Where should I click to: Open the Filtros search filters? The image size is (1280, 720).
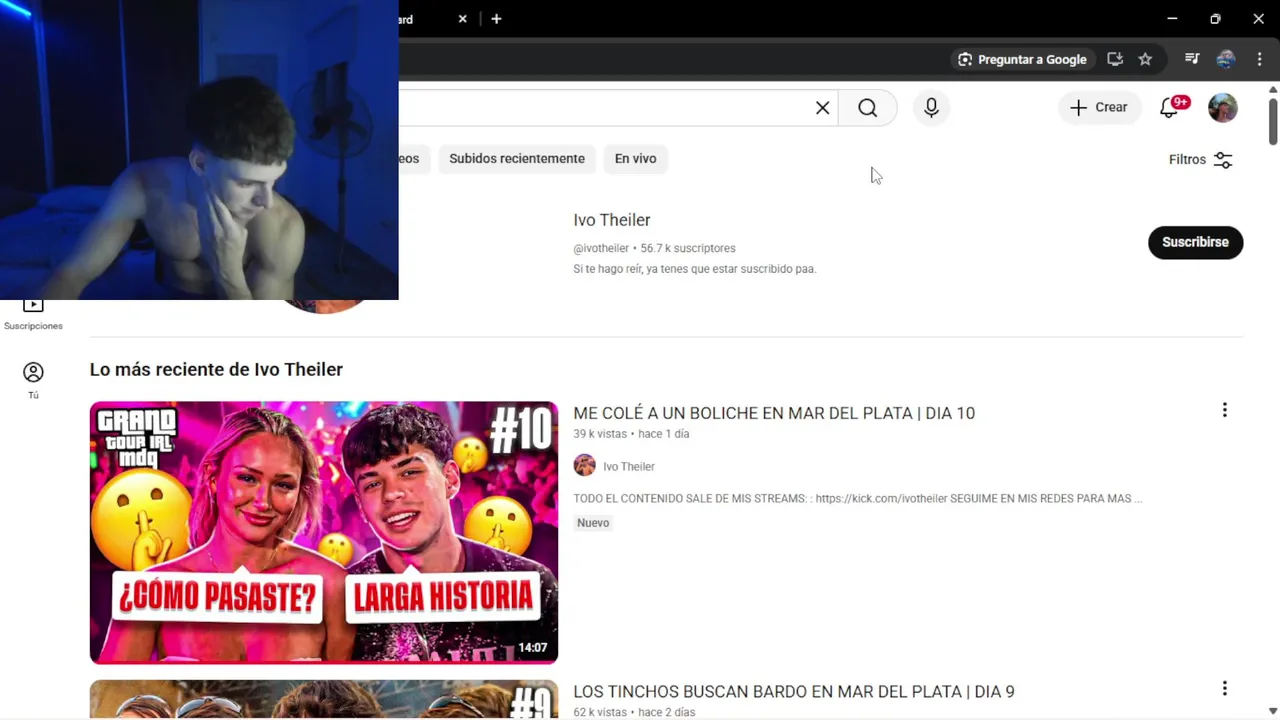1201,160
